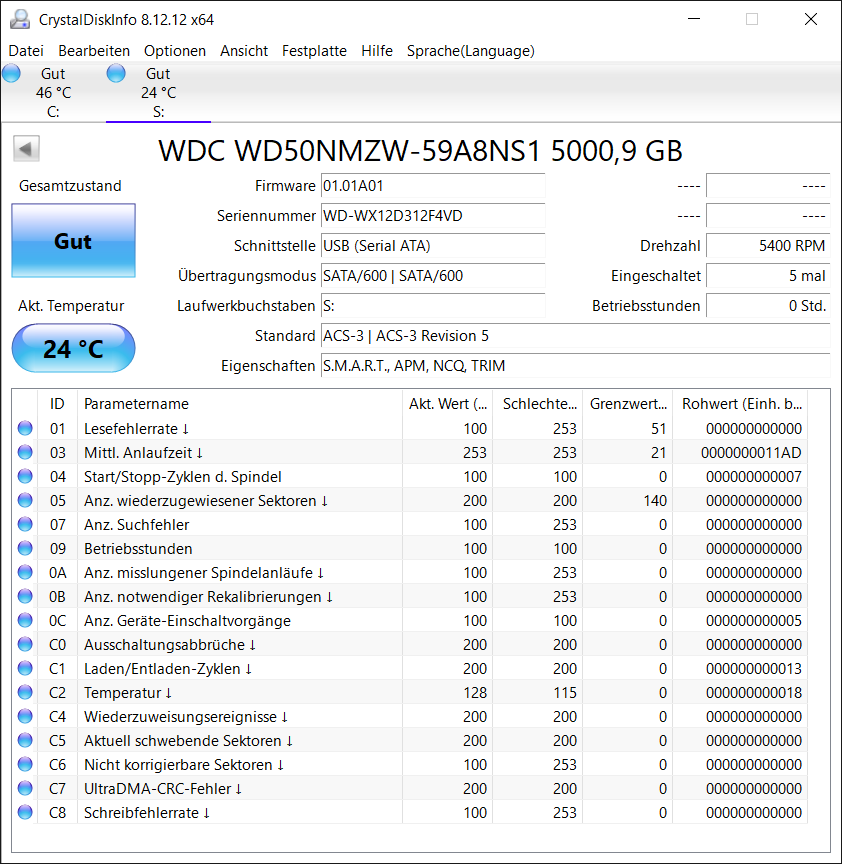Open the Ansicht menu
This screenshot has width=842, height=864.
(244, 51)
